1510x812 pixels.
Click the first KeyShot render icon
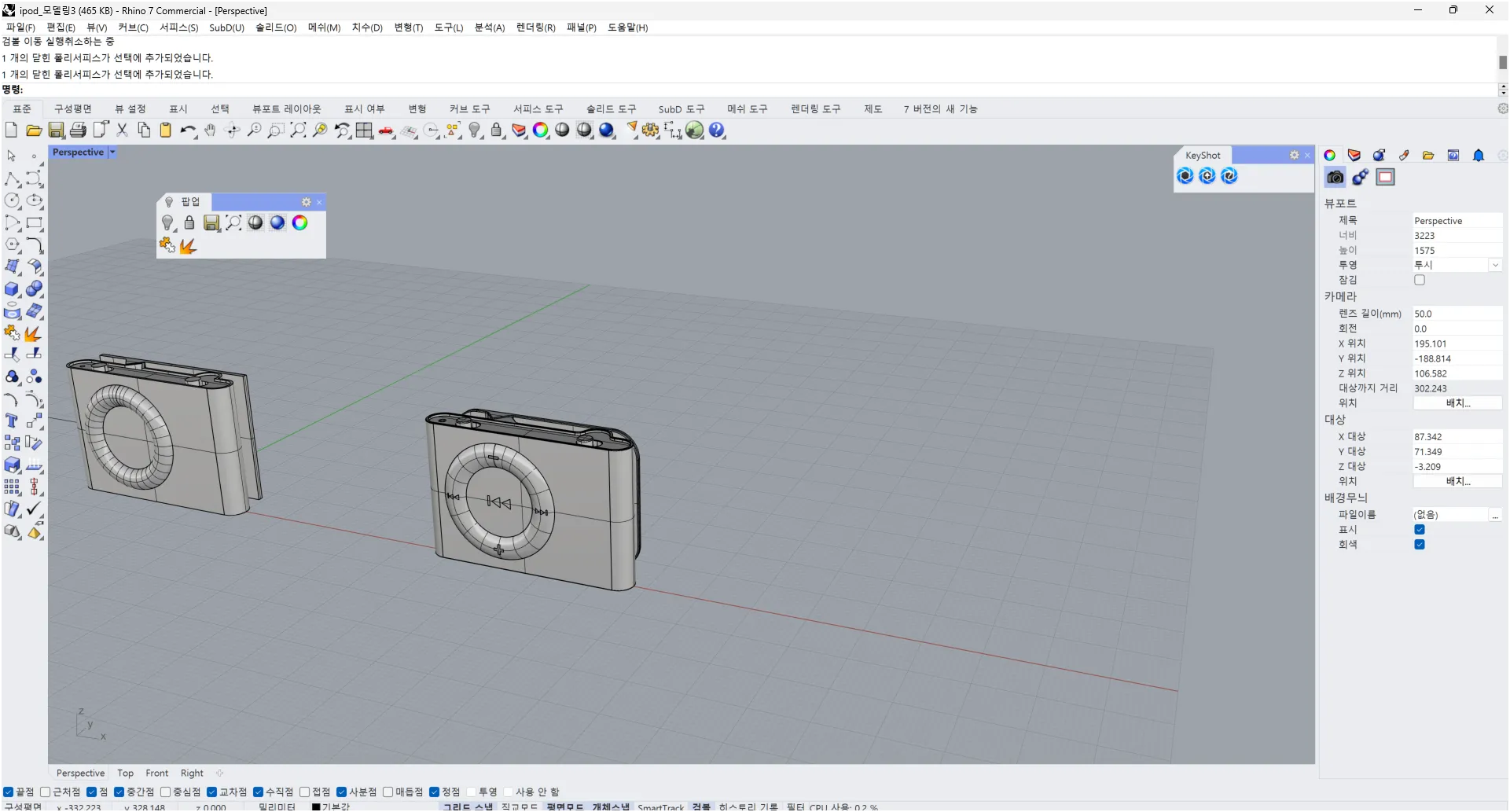1185,176
